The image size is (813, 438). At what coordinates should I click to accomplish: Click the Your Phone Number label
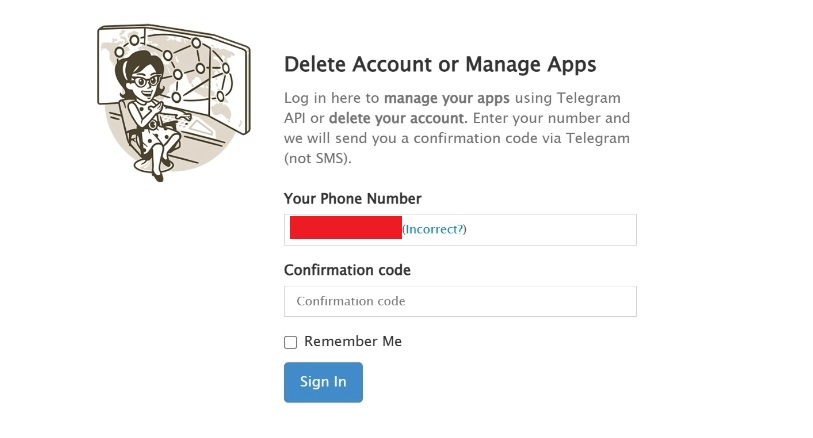point(352,198)
